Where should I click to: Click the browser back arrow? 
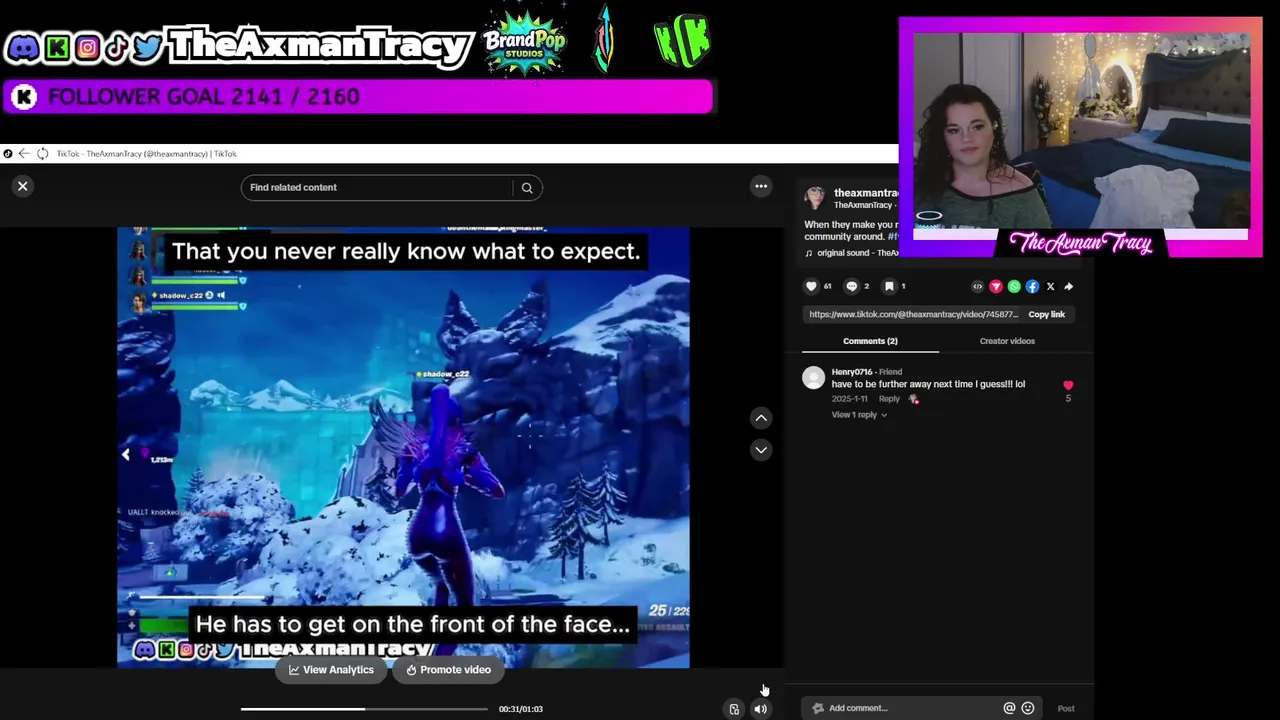24,153
